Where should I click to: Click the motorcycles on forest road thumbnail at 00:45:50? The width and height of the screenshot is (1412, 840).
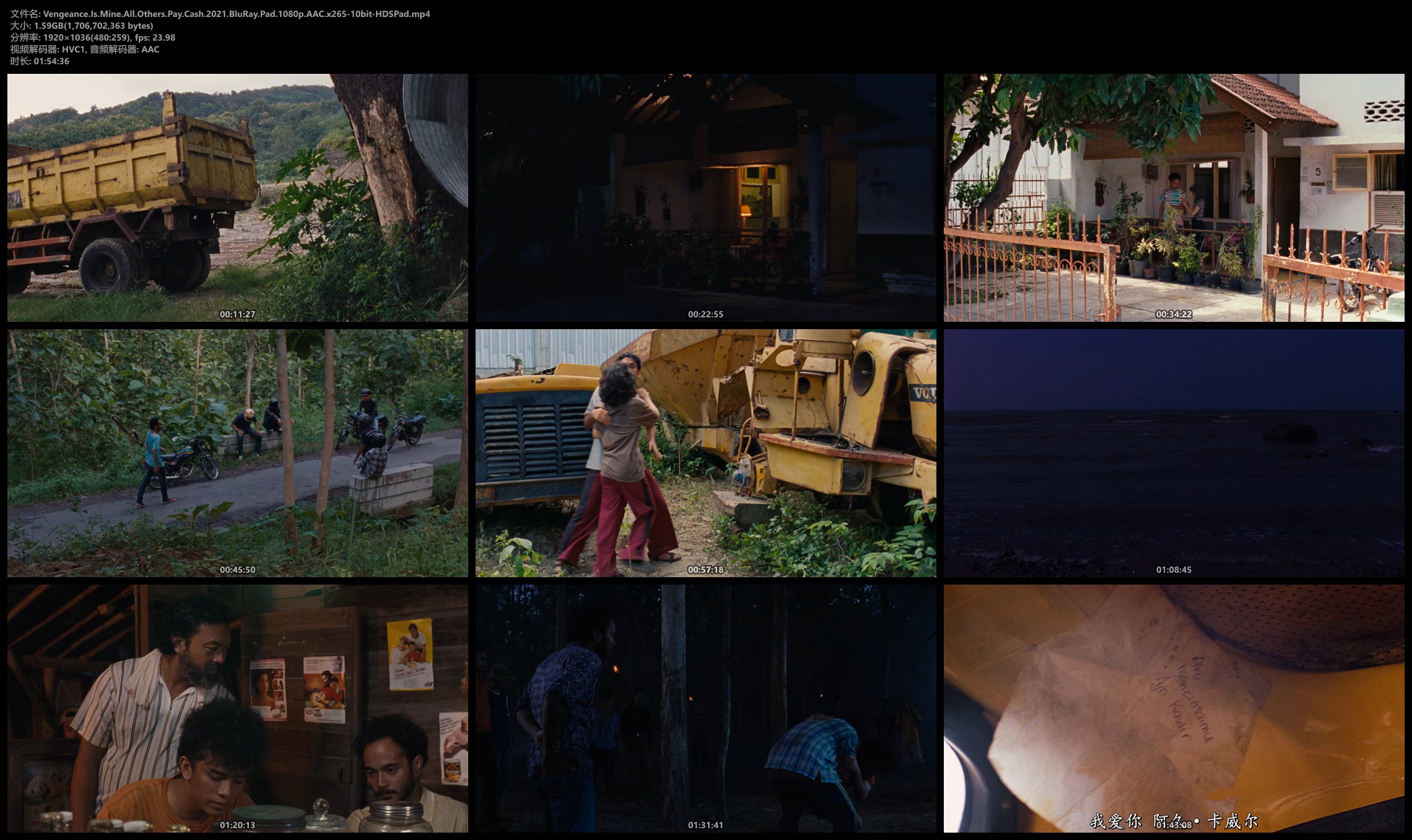238,453
